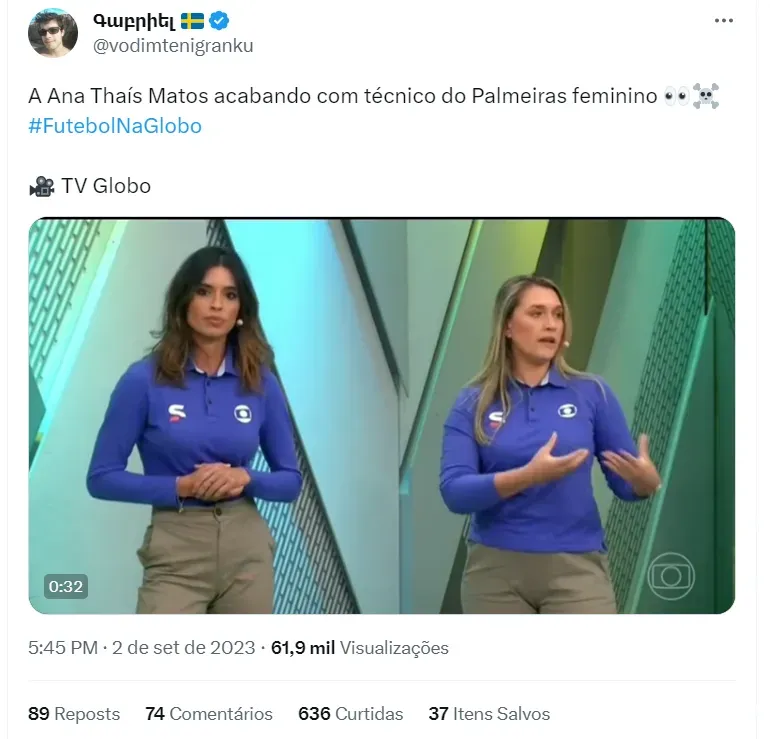Open the 636 Curtidas list
The height and width of the screenshot is (739, 770).
click(351, 713)
